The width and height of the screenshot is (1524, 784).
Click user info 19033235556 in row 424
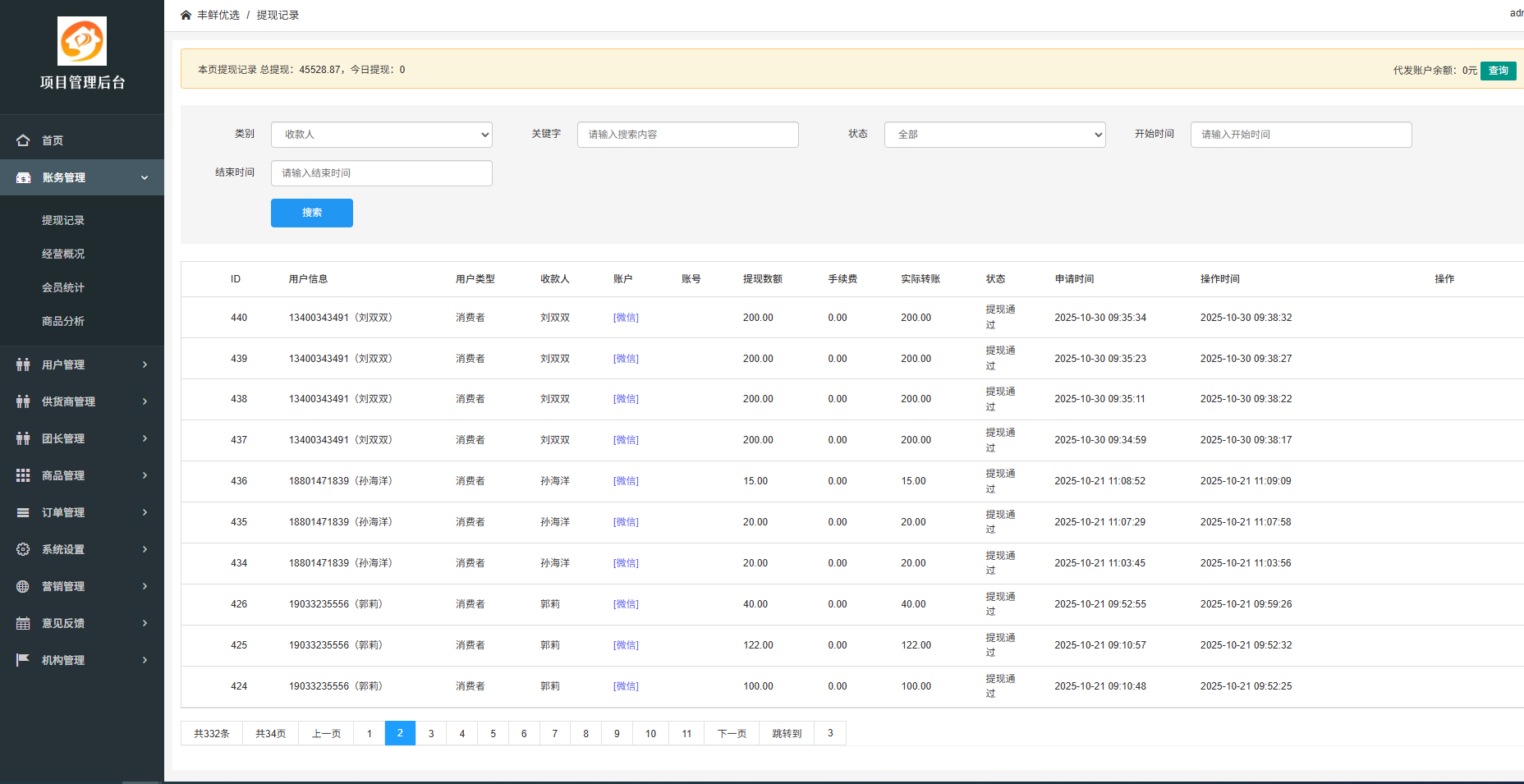[x=336, y=686]
